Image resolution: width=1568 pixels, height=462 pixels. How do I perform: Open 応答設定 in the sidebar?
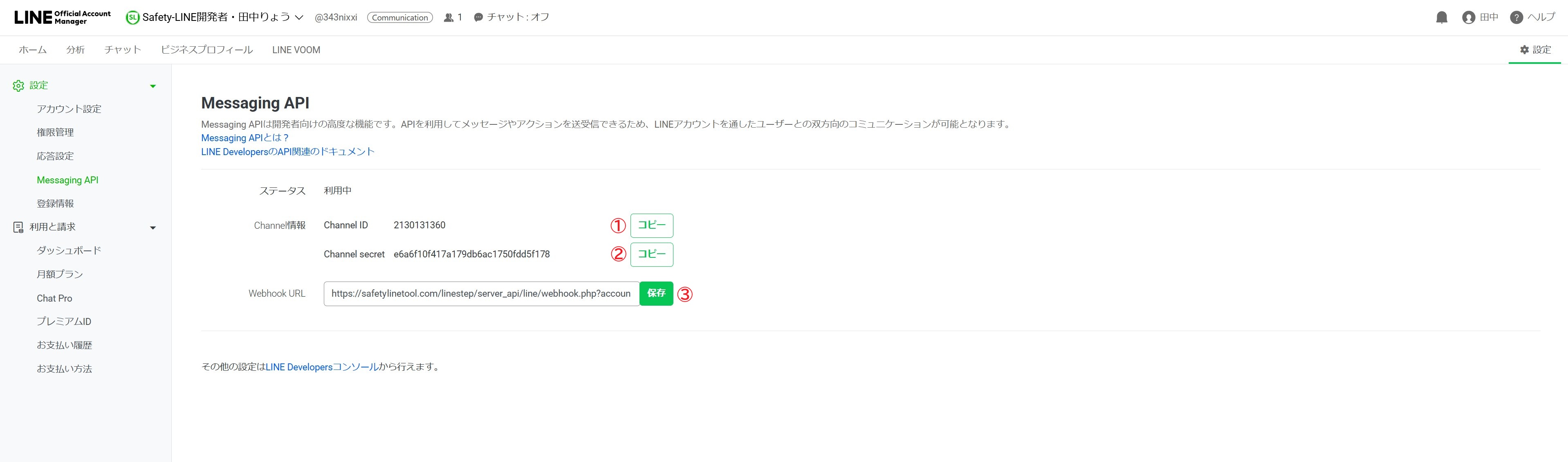[55, 156]
